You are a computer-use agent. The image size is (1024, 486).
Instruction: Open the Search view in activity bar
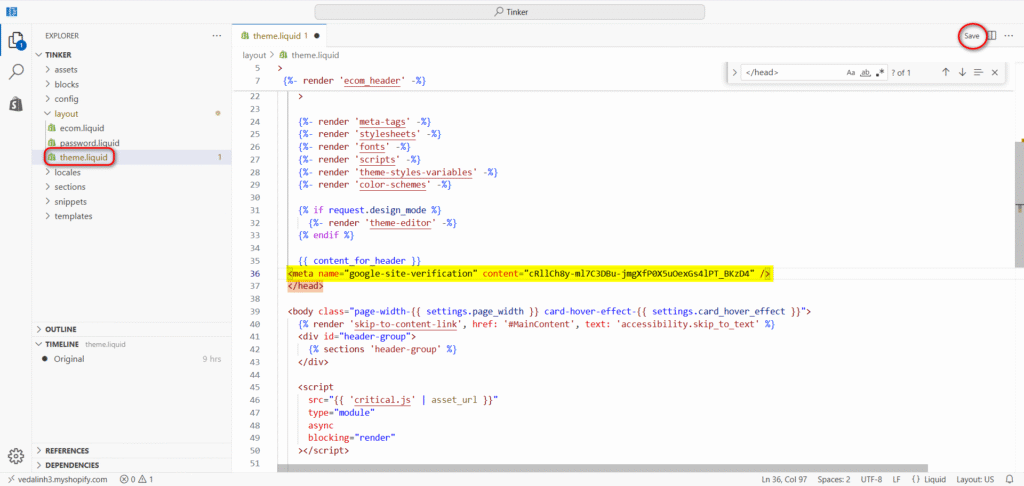(16, 71)
